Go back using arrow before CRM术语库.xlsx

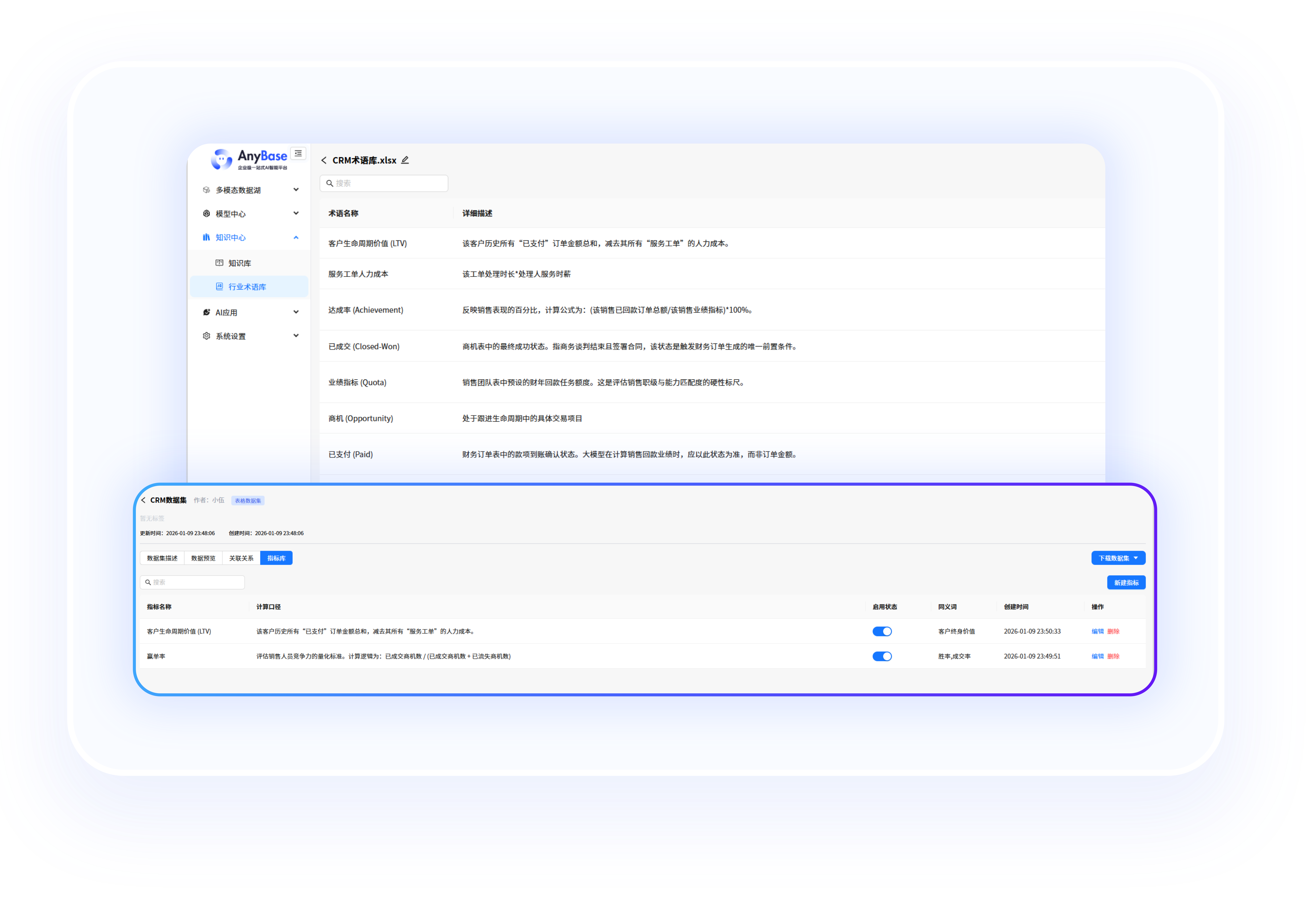coord(324,160)
